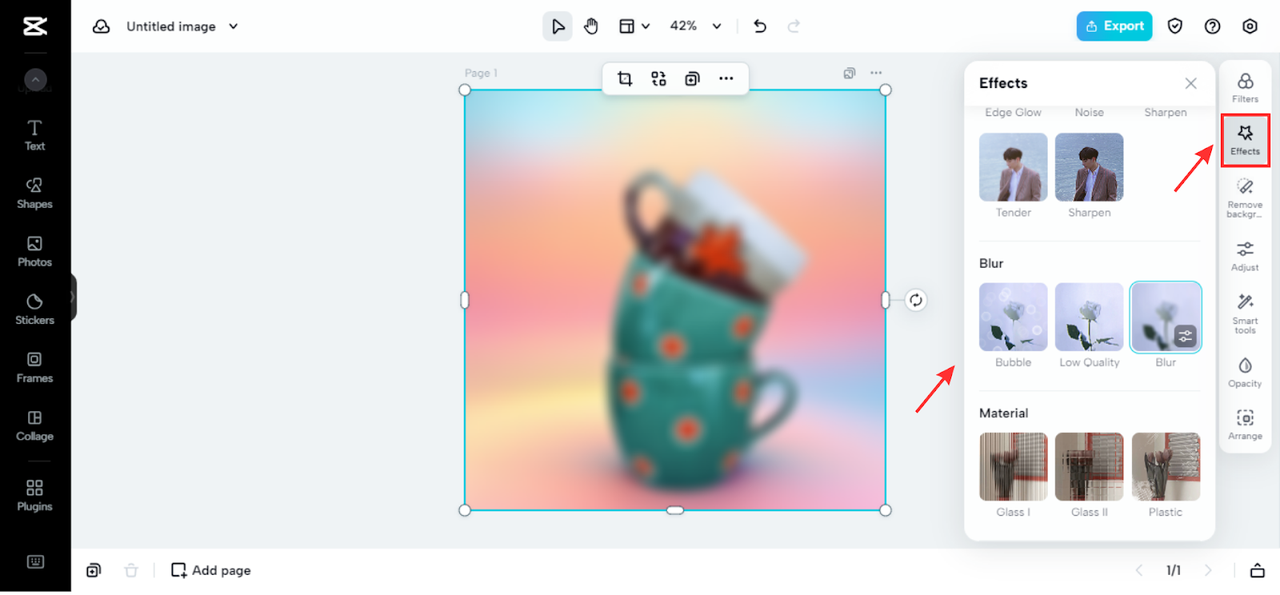The height and width of the screenshot is (595, 1280).
Task: Click the blurred cups image on canvas
Action: (x=675, y=300)
